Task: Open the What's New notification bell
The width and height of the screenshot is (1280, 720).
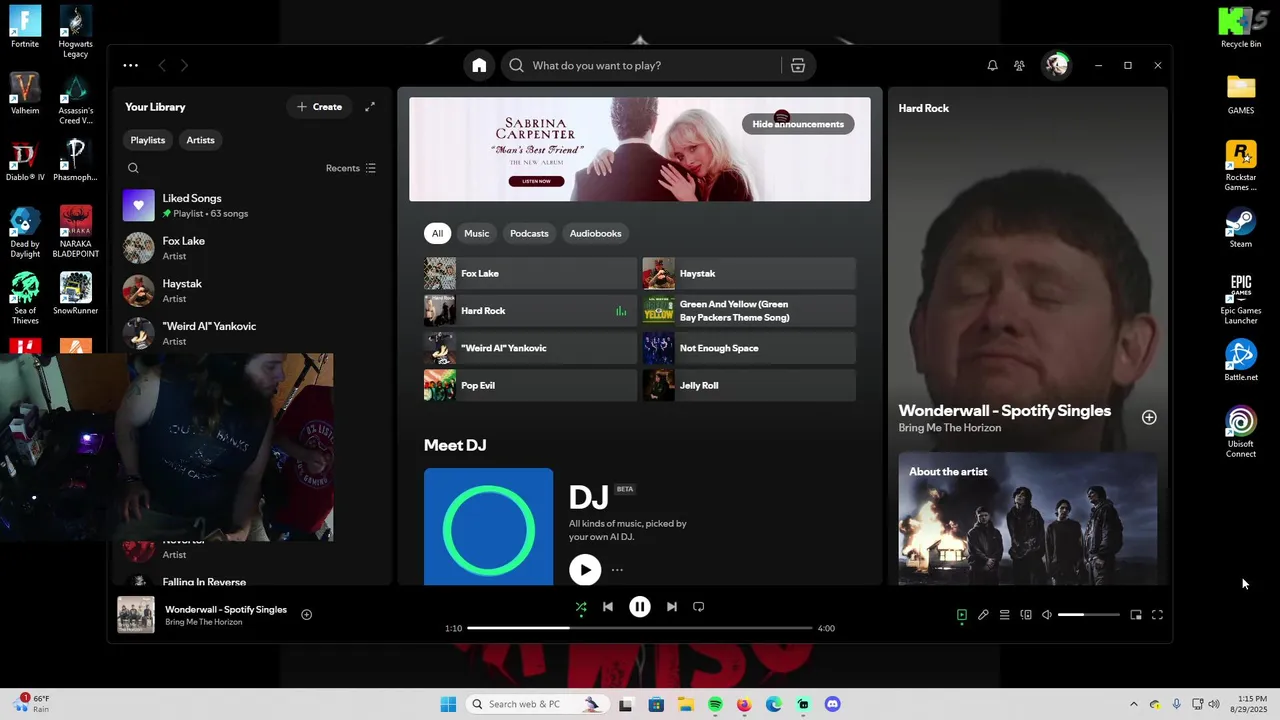Action: pyautogui.click(x=992, y=65)
